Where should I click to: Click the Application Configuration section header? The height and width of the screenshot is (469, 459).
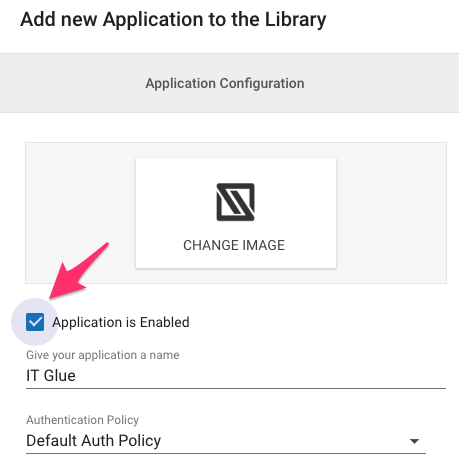[225, 83]
